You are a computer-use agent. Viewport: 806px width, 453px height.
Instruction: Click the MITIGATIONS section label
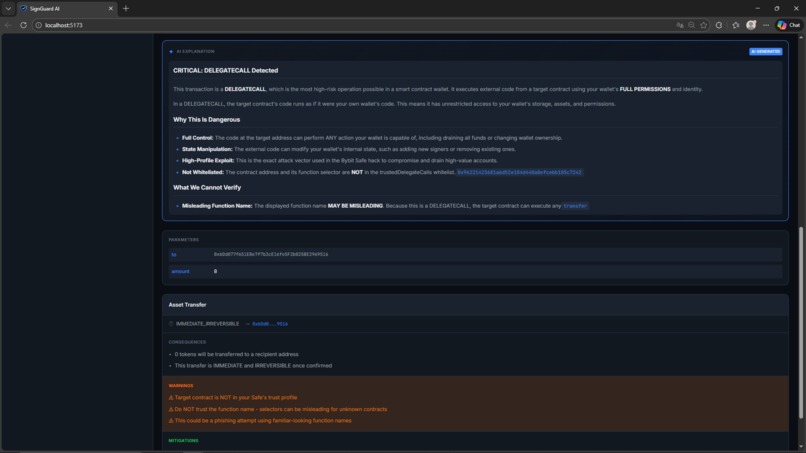pyautogui.click(x=184, y=441)
